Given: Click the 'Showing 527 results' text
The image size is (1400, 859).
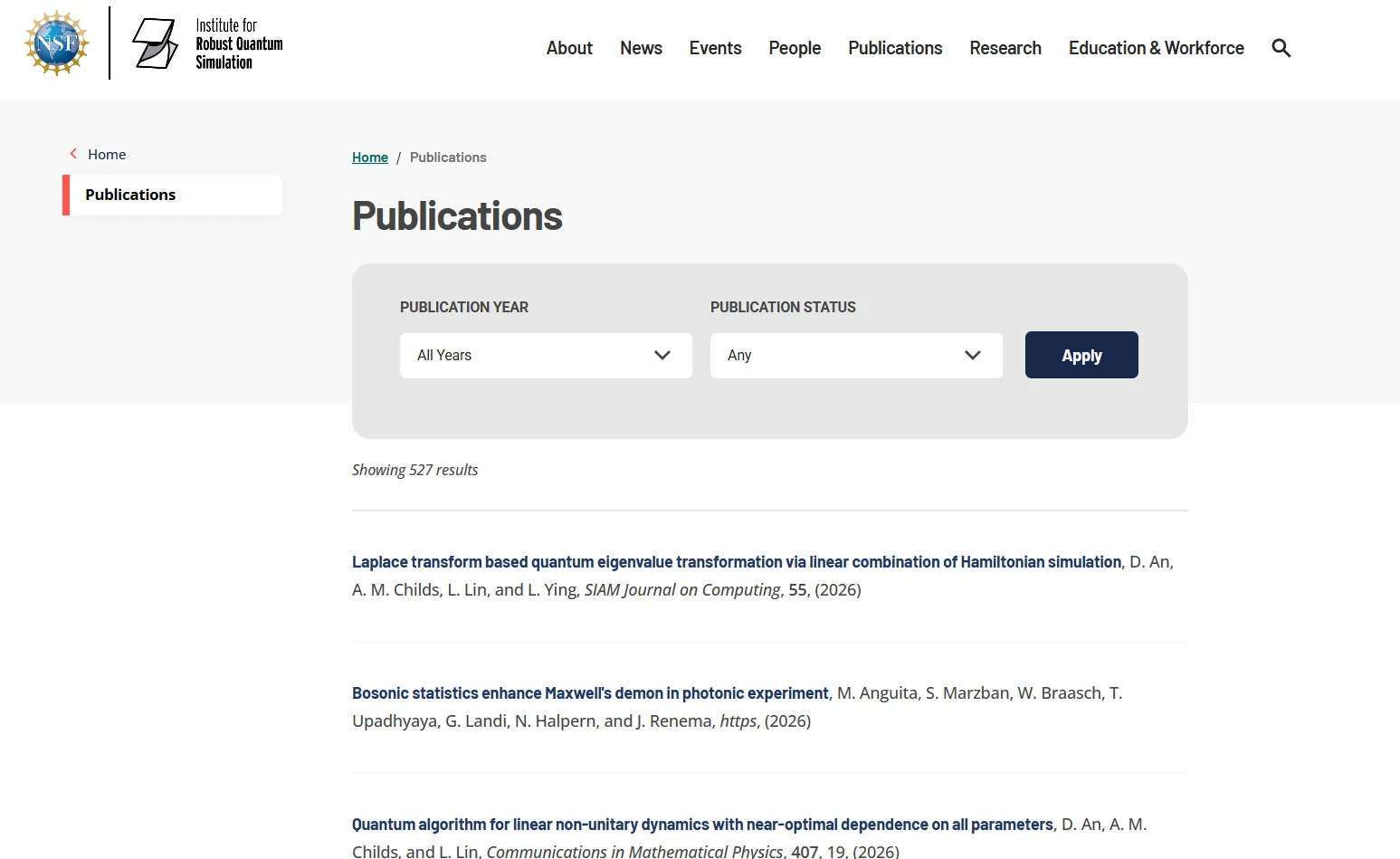Looking at the screenshot, I should coord(414,470).
